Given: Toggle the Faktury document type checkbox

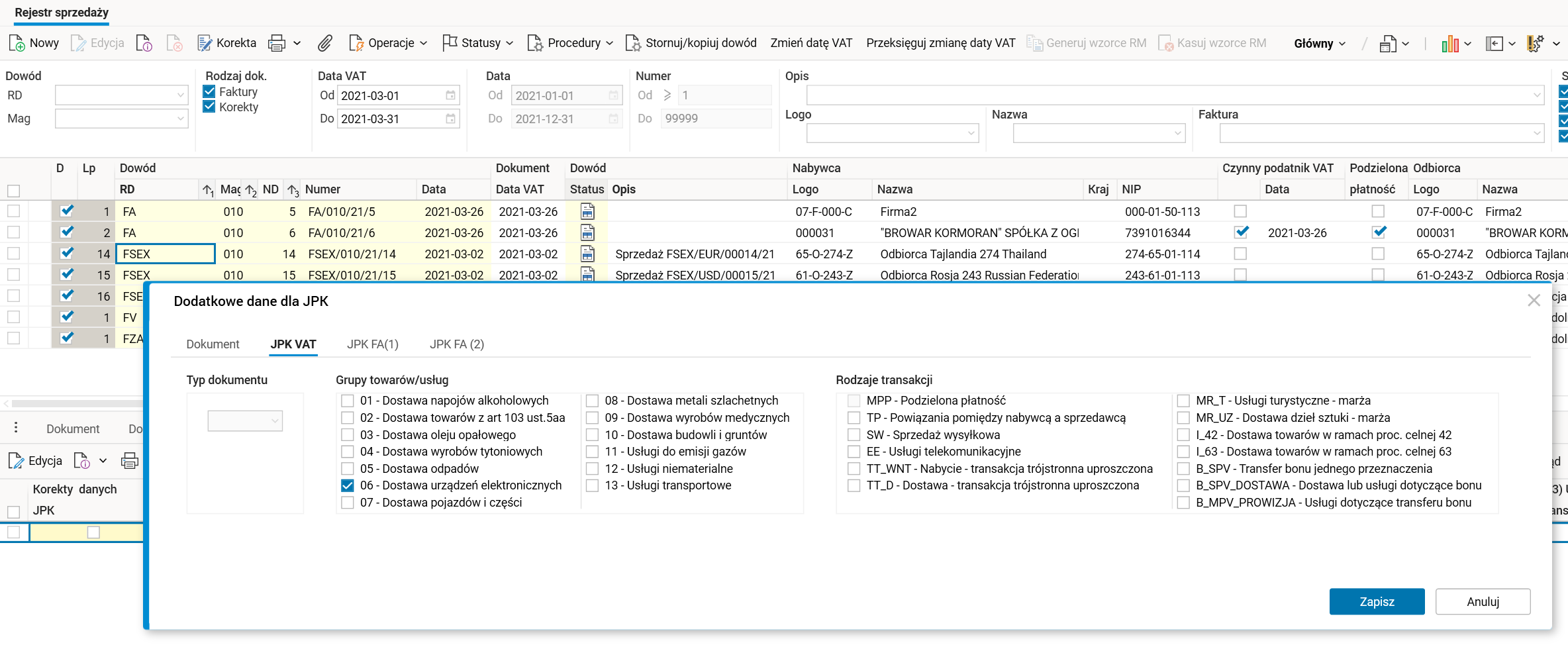Looking at the screenshot, I should click(x=209, y=91).
